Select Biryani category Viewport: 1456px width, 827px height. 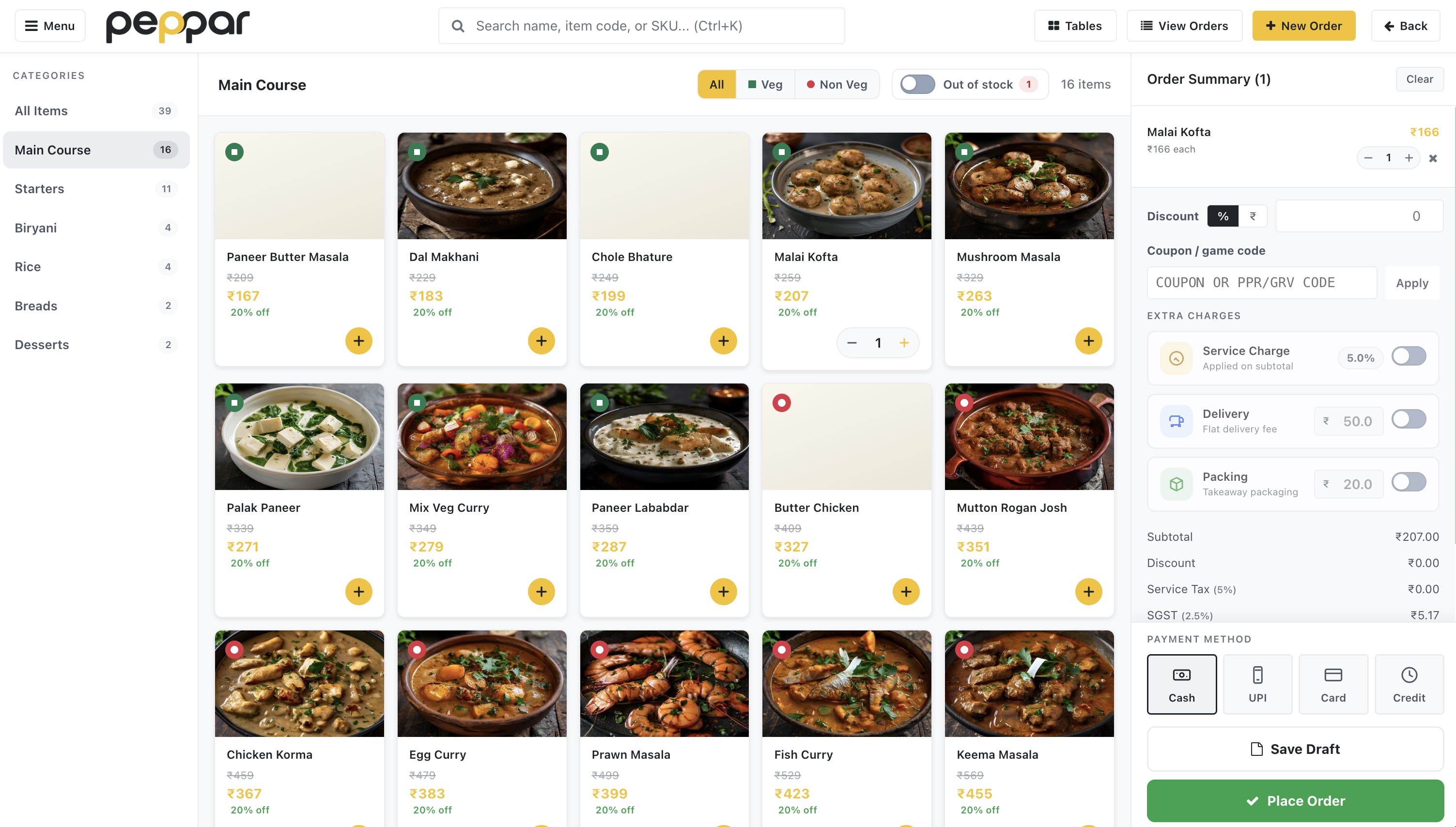pyautogui.click(x=96, y=228)
